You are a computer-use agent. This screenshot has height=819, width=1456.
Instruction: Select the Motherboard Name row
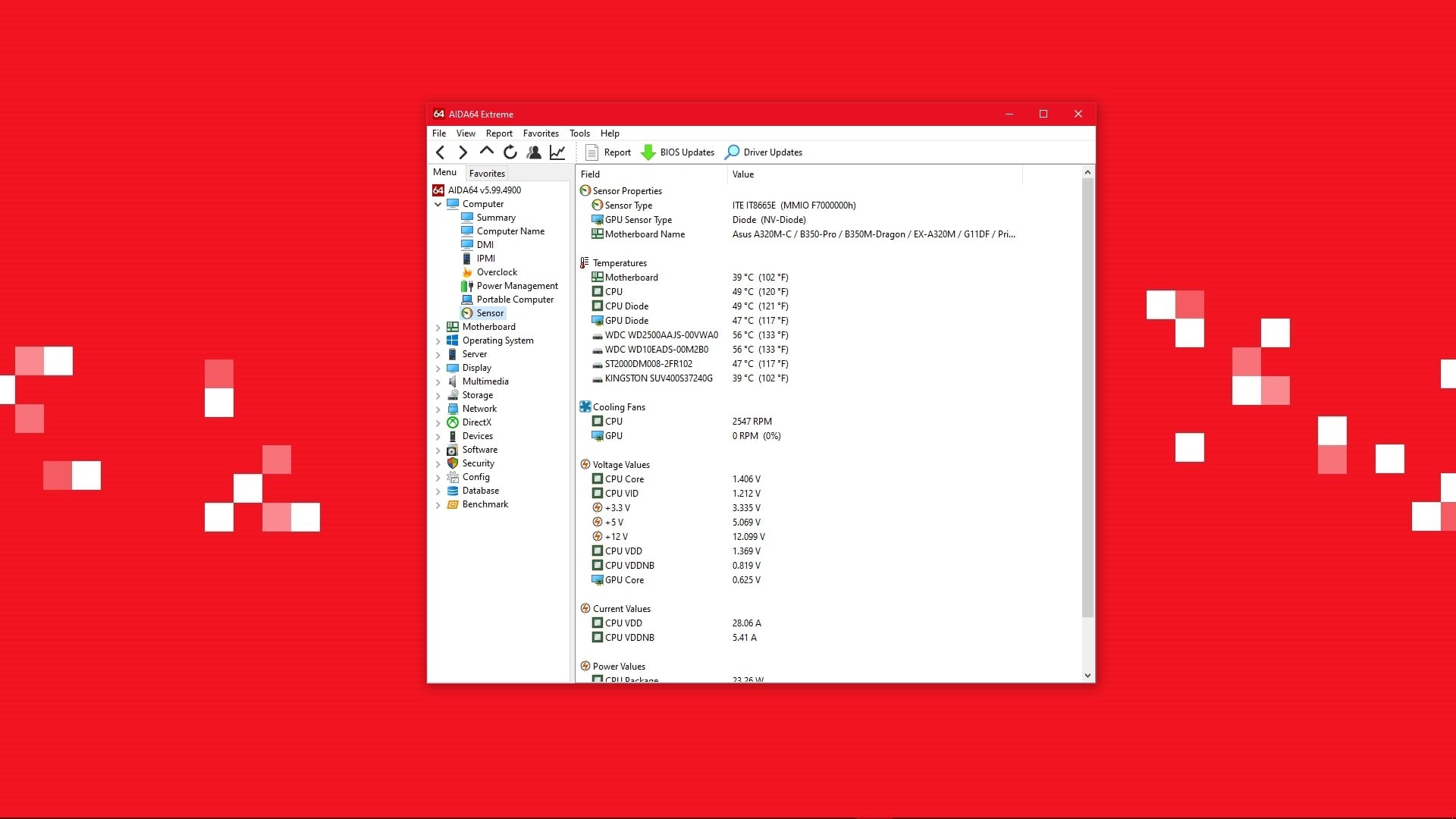pos(828,234)
